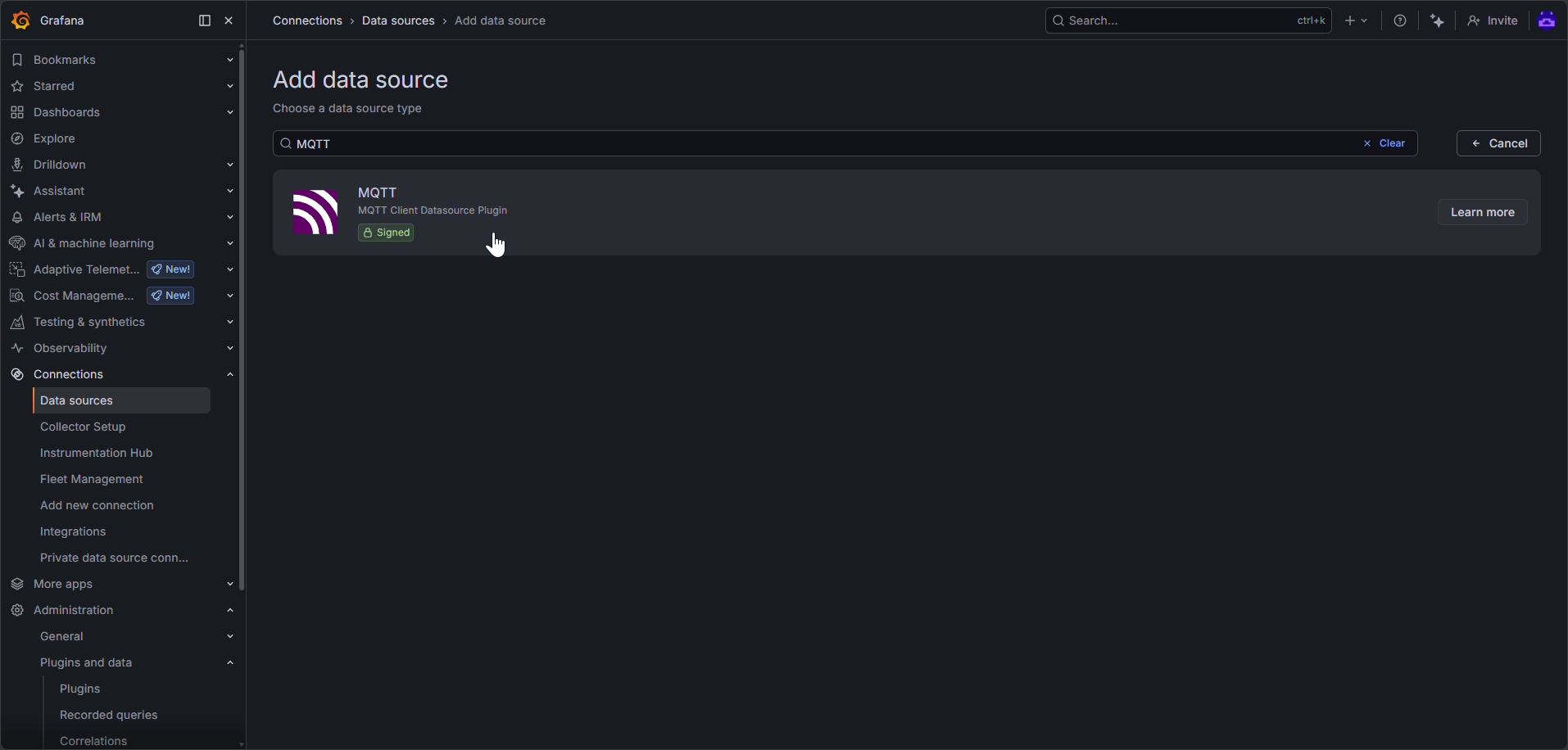Click the Testing & synthetics icon
The image size is (1568, 750).
(x=17, y=322)
